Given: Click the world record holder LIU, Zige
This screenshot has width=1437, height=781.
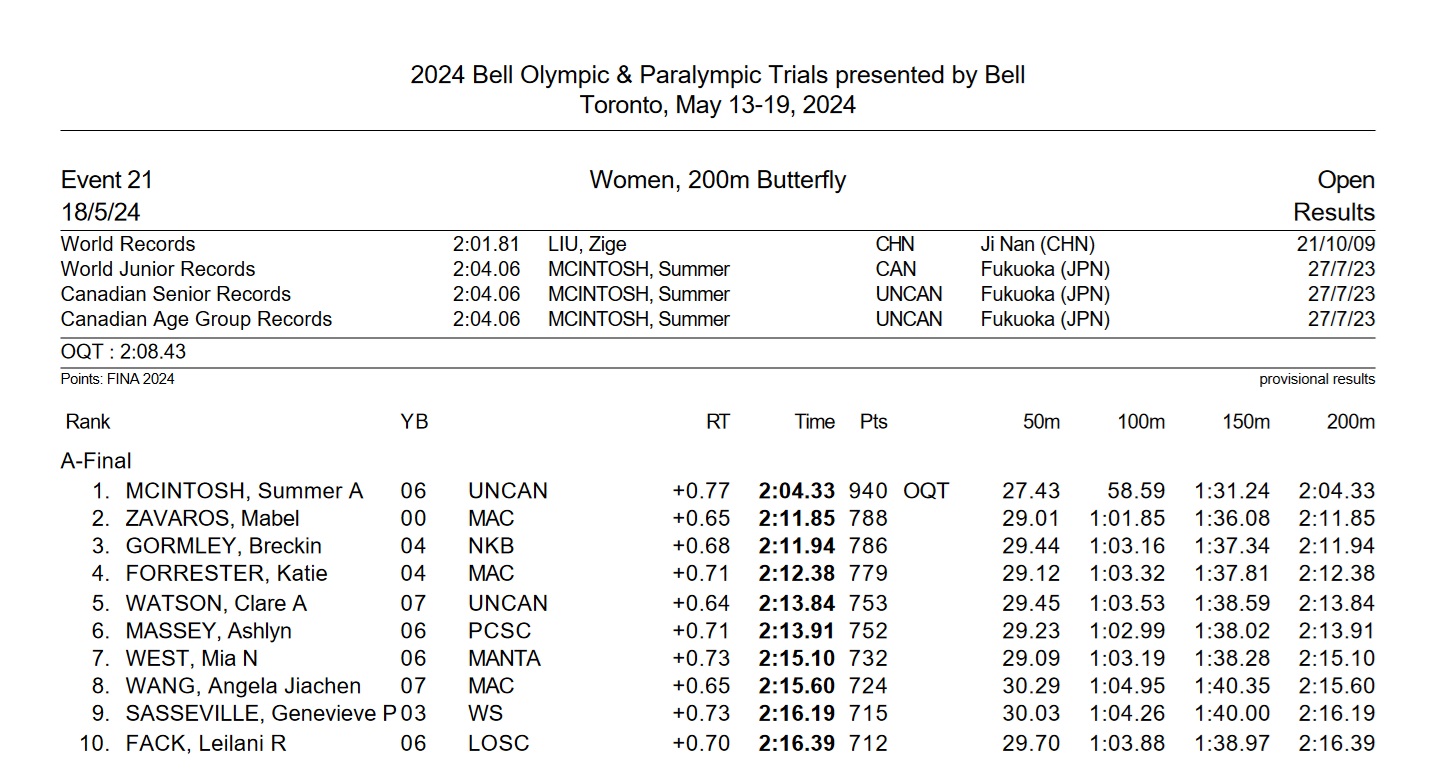Looking at the screenshot, I should (x=587, y=244).
